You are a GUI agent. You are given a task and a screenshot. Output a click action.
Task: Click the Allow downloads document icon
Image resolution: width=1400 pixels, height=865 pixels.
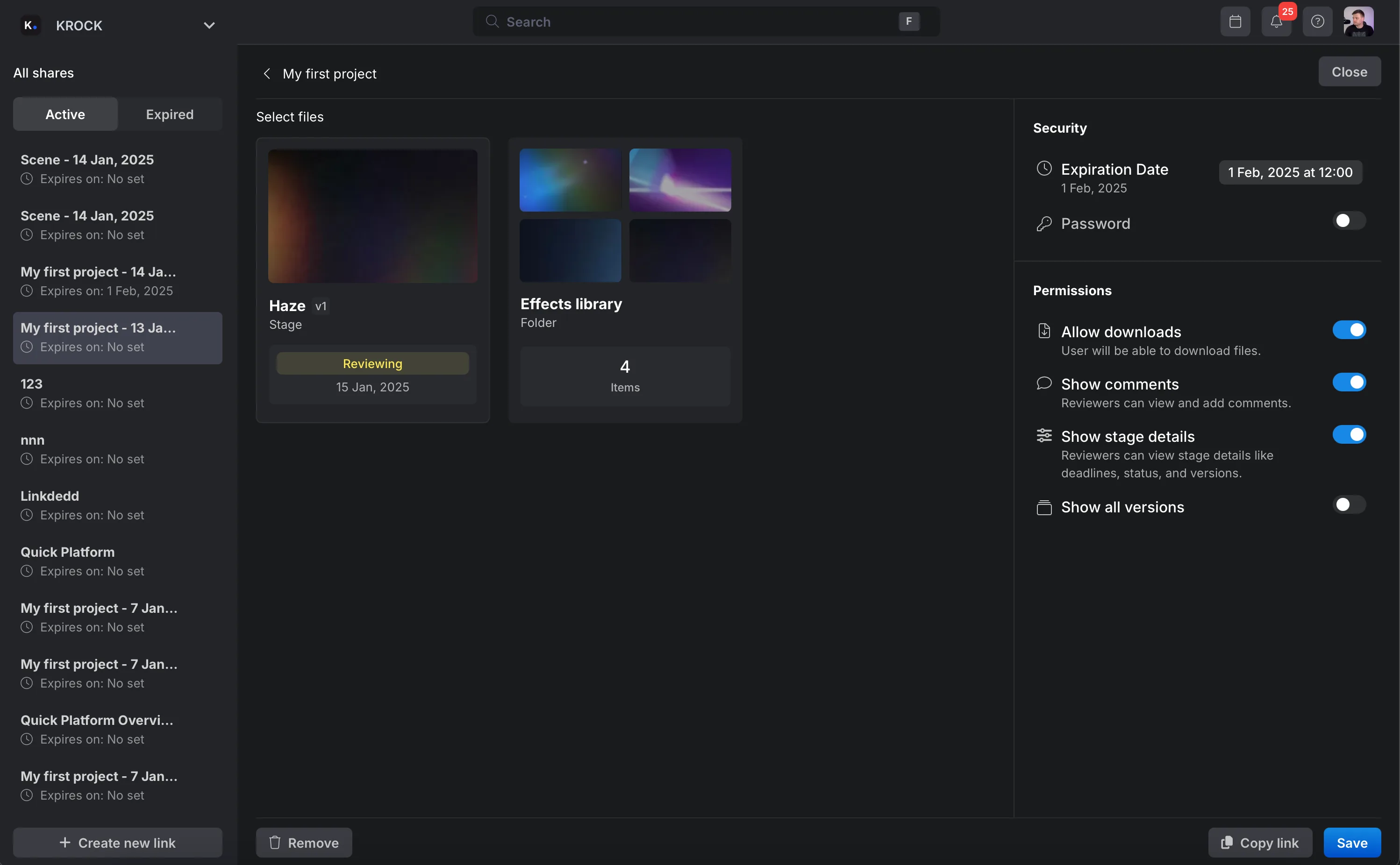click(1044, 330)
